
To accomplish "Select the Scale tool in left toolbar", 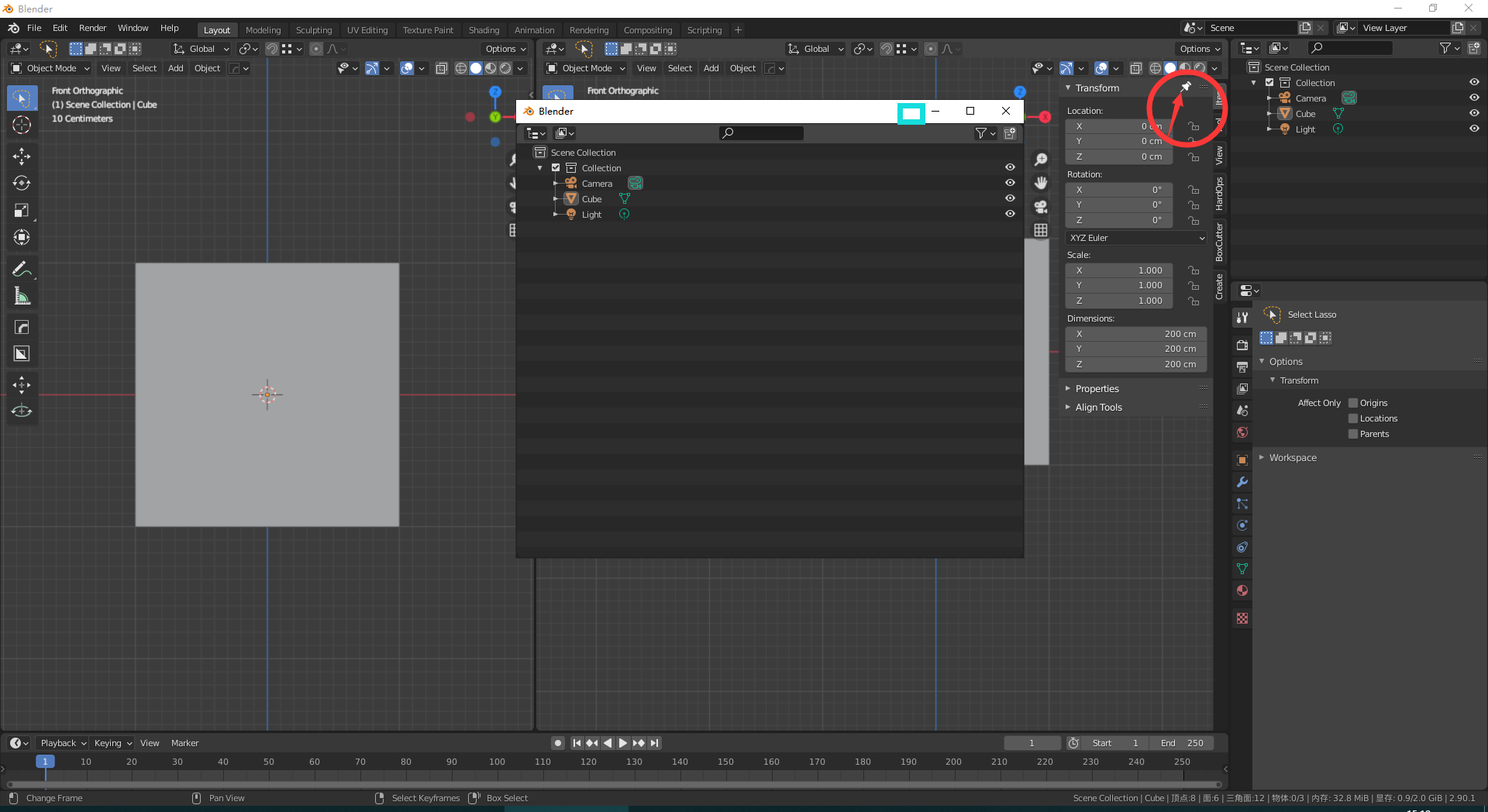I will coord(22,211).
